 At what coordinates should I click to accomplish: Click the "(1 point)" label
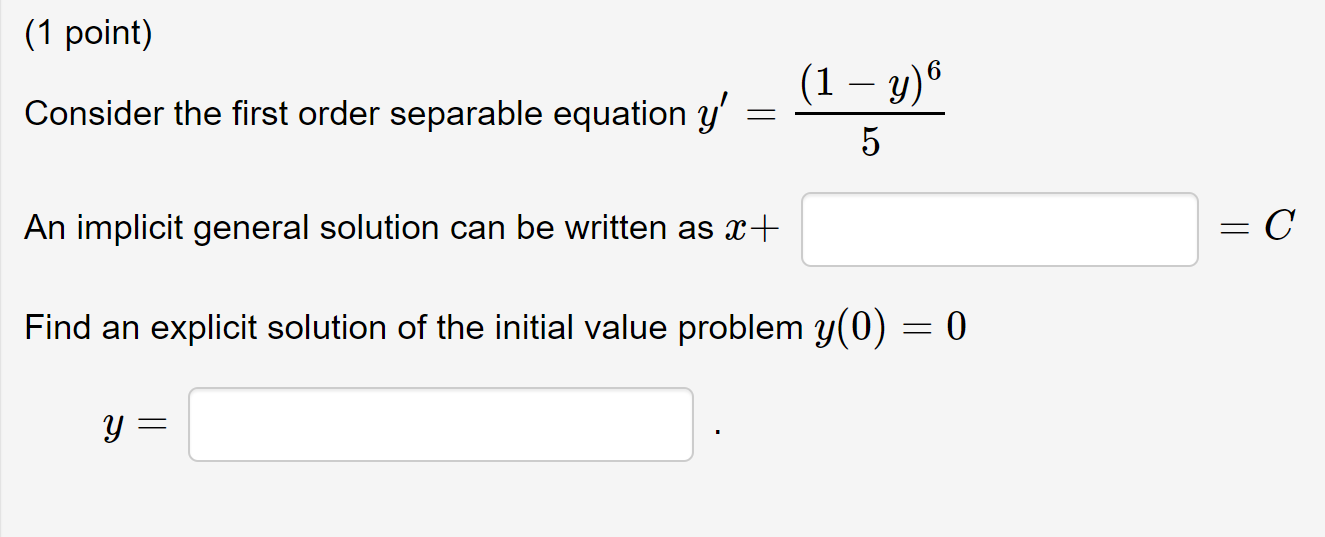coord(89,35)
